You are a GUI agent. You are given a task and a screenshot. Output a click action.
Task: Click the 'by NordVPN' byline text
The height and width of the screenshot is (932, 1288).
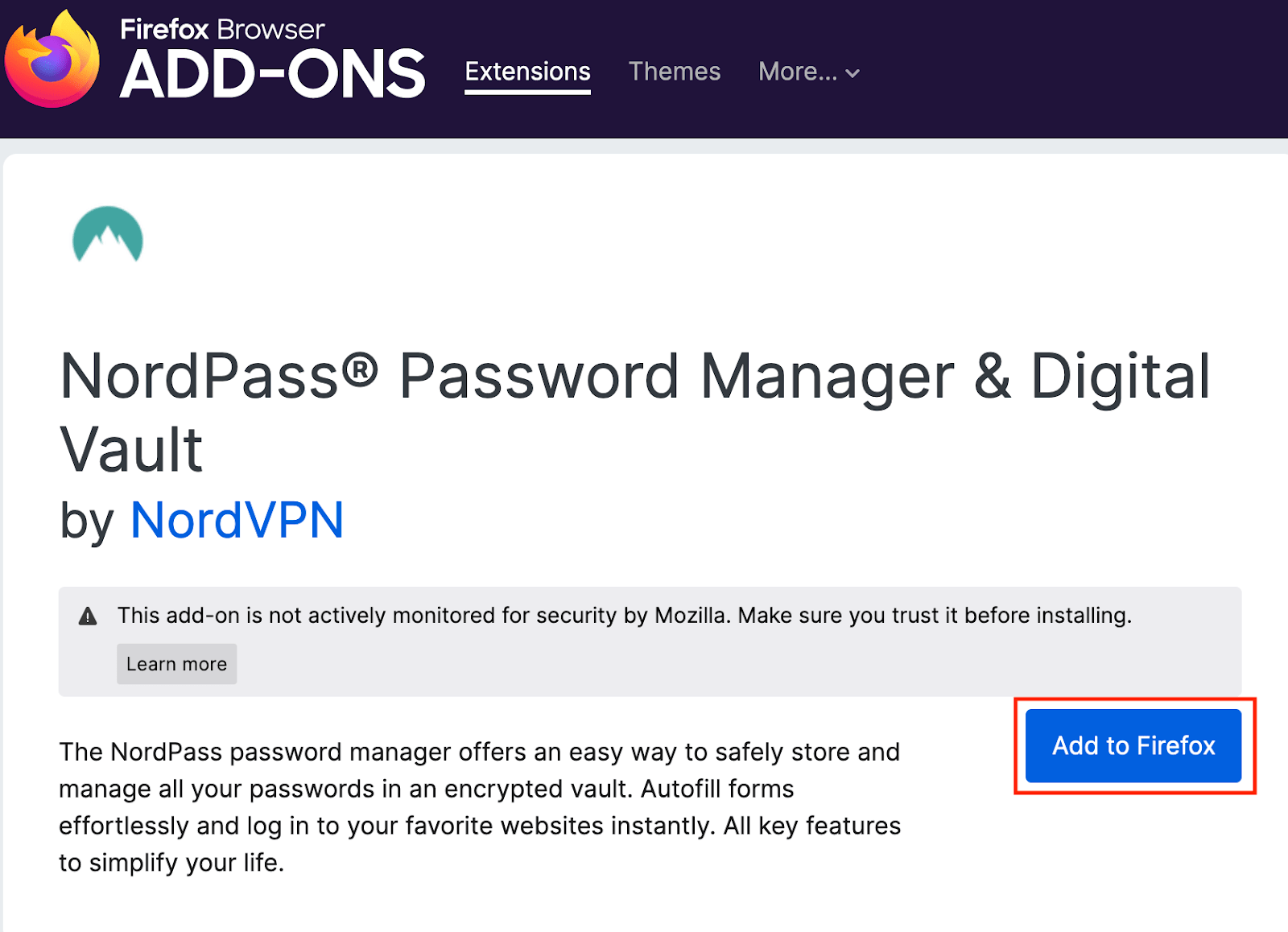pyautogui.click(x=200, y=520)
